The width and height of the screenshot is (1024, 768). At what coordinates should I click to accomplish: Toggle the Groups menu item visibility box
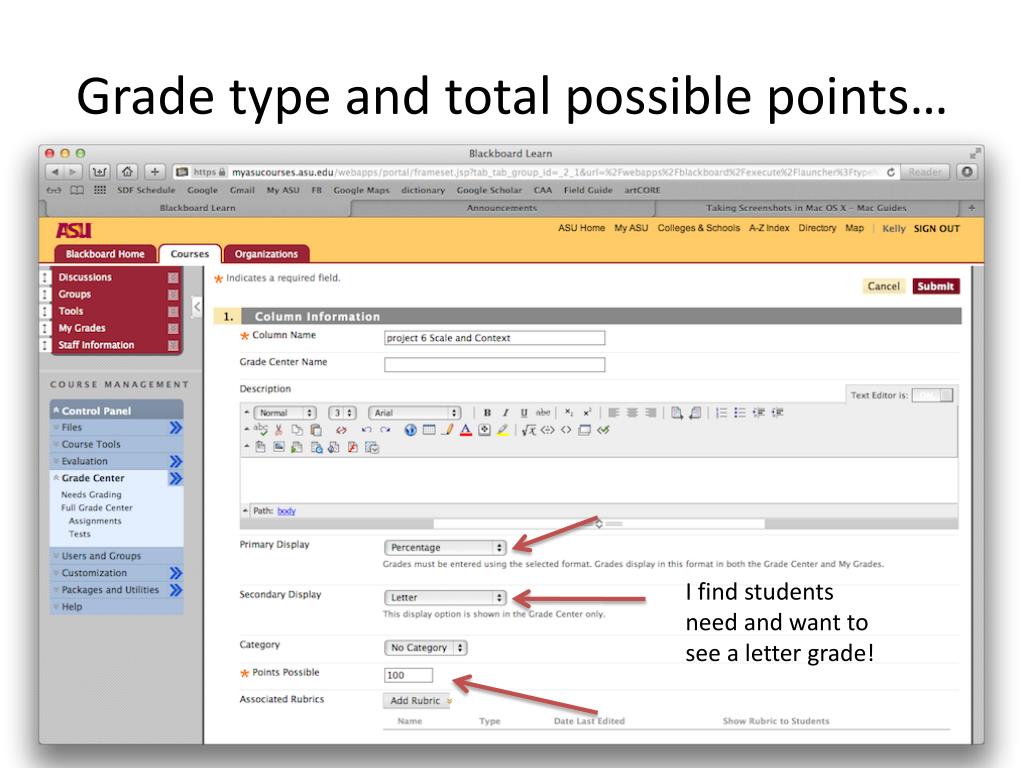173,295
